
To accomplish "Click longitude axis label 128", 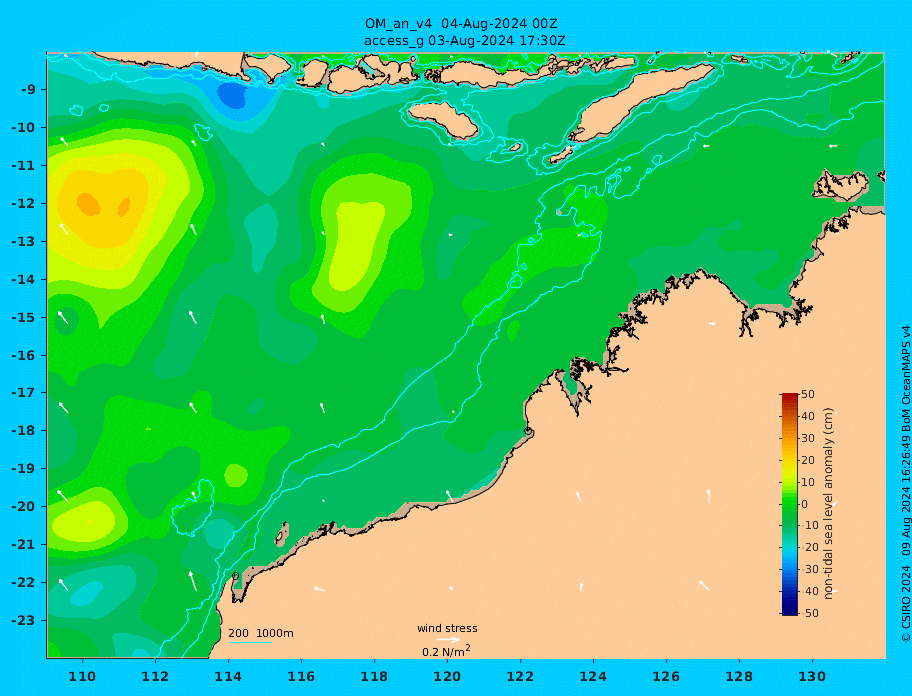I will point(739,676).
